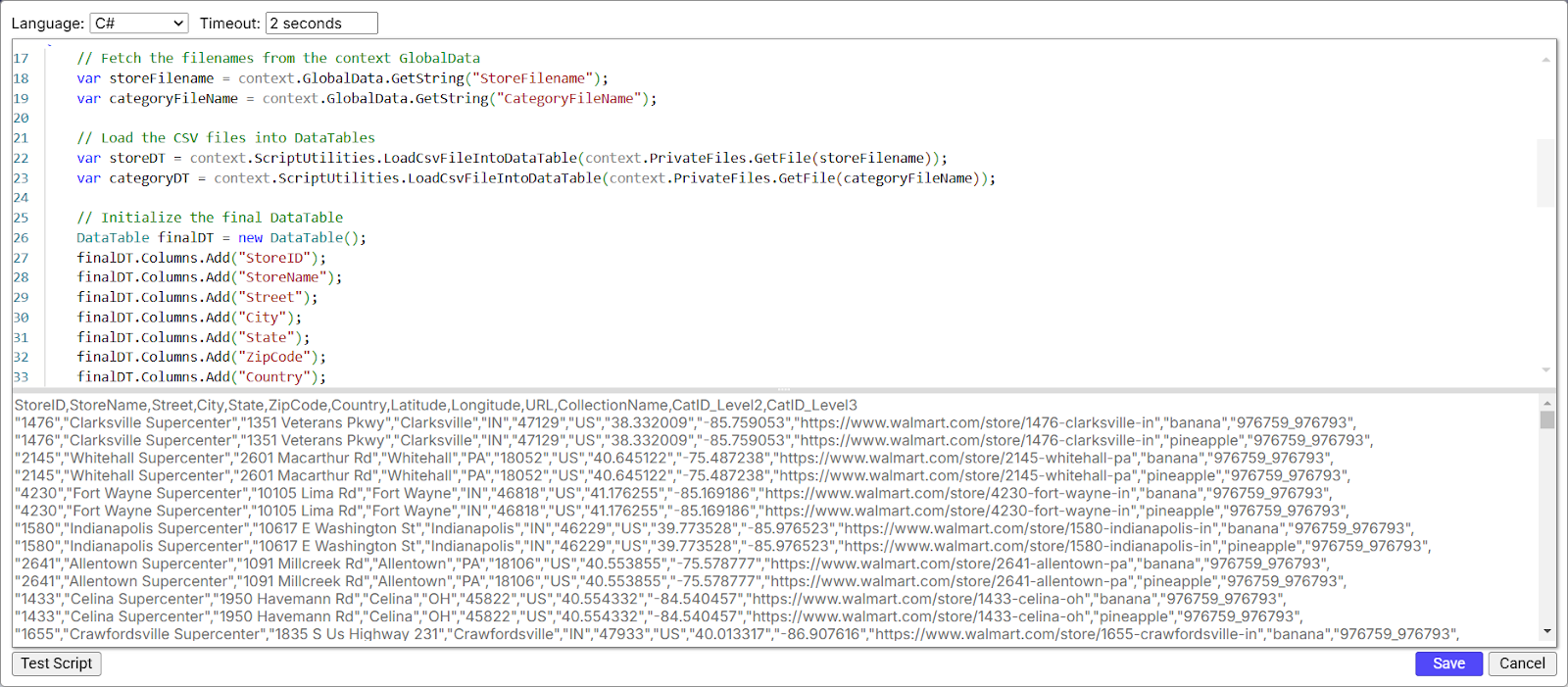Click the code editor's scroll up arrow
The height and width of the screenshot is (687, 1568).
pos(1546,60)
